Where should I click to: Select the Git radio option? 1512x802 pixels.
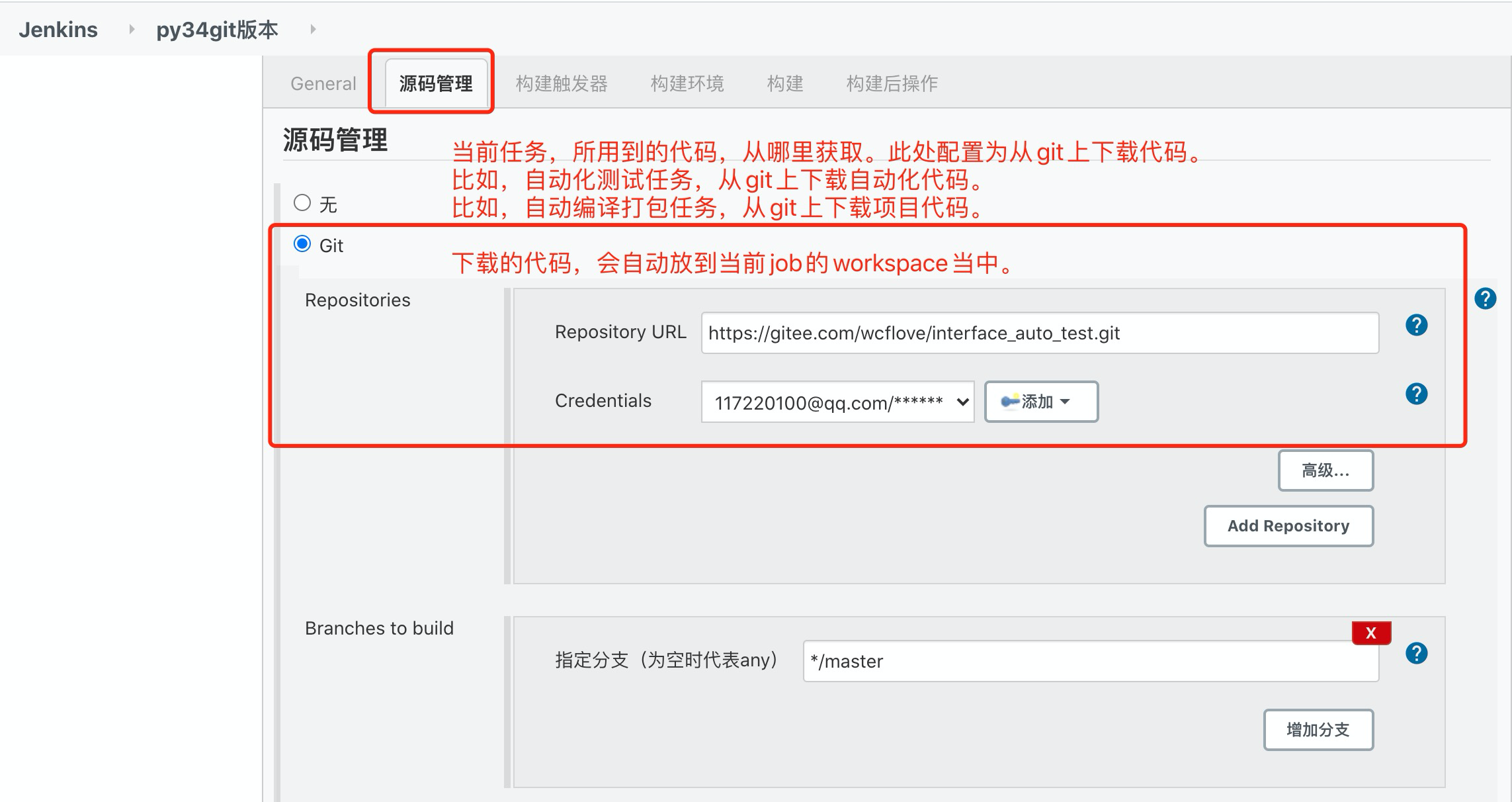(x=302, y=244)
